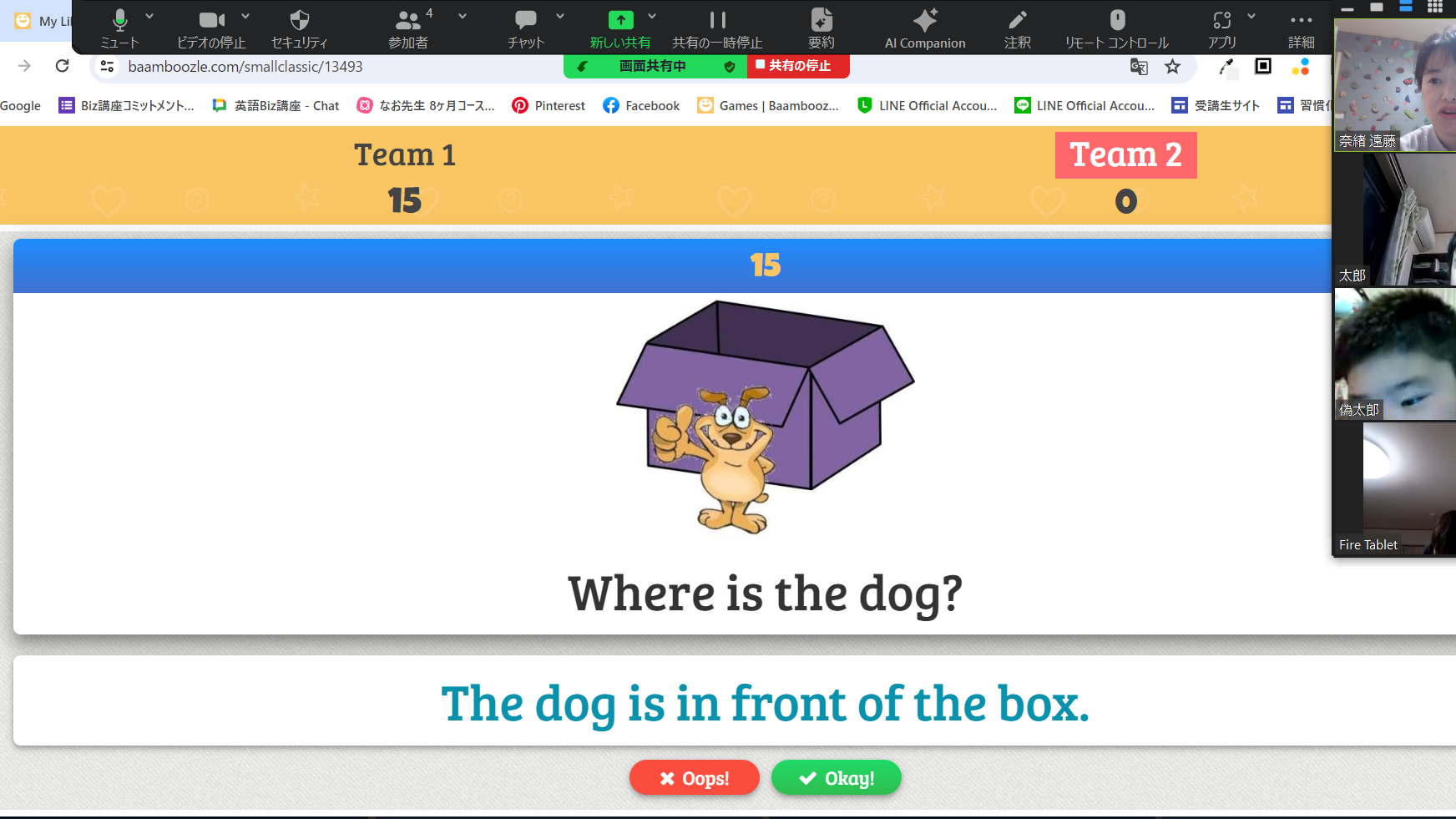Open the Zoom chat icon
Viewport: 1456px width, 819px height.
(525, 21)
